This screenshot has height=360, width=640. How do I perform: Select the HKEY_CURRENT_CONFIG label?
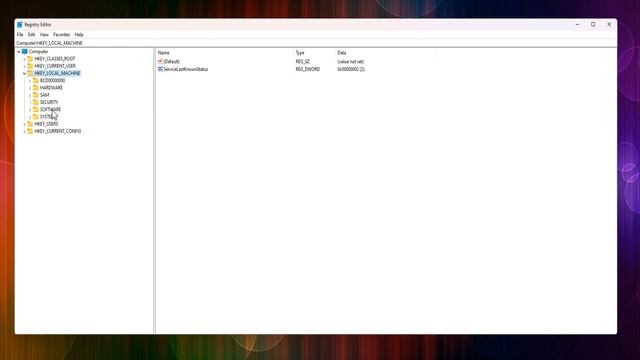[x=58, y=131]
